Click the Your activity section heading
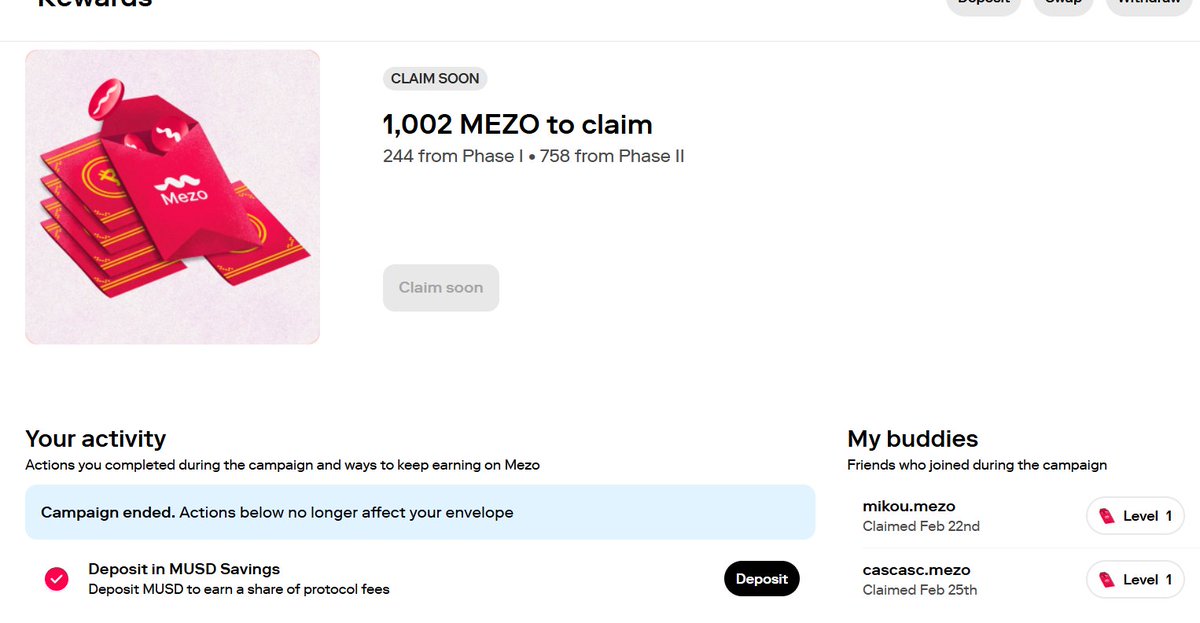Viewport: 1200px width, 623px height. click(95, 439)
